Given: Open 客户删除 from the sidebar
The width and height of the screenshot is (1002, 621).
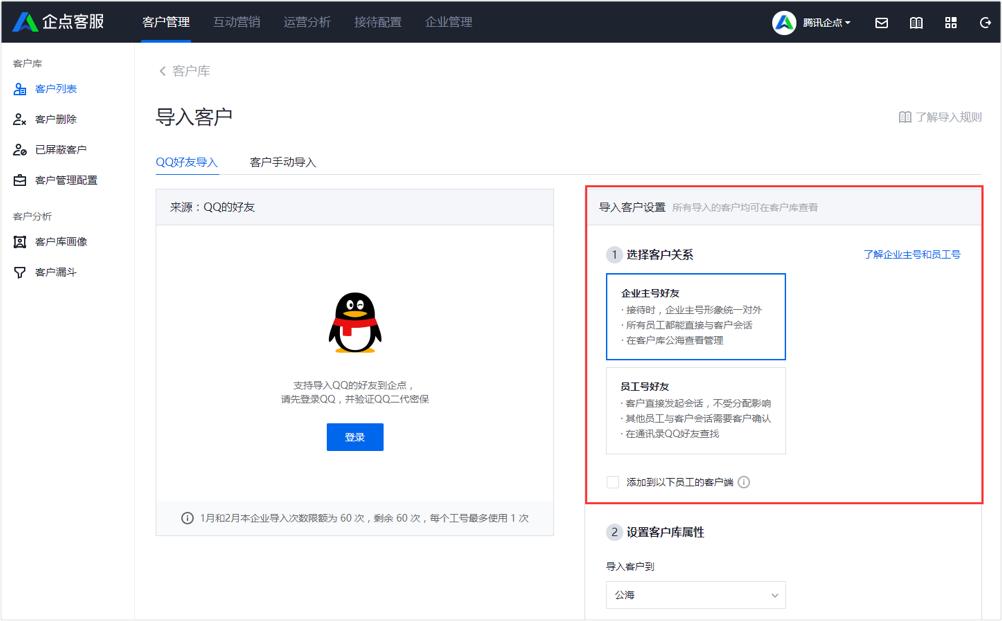Looking at the screenshot, I should point(56,119).
